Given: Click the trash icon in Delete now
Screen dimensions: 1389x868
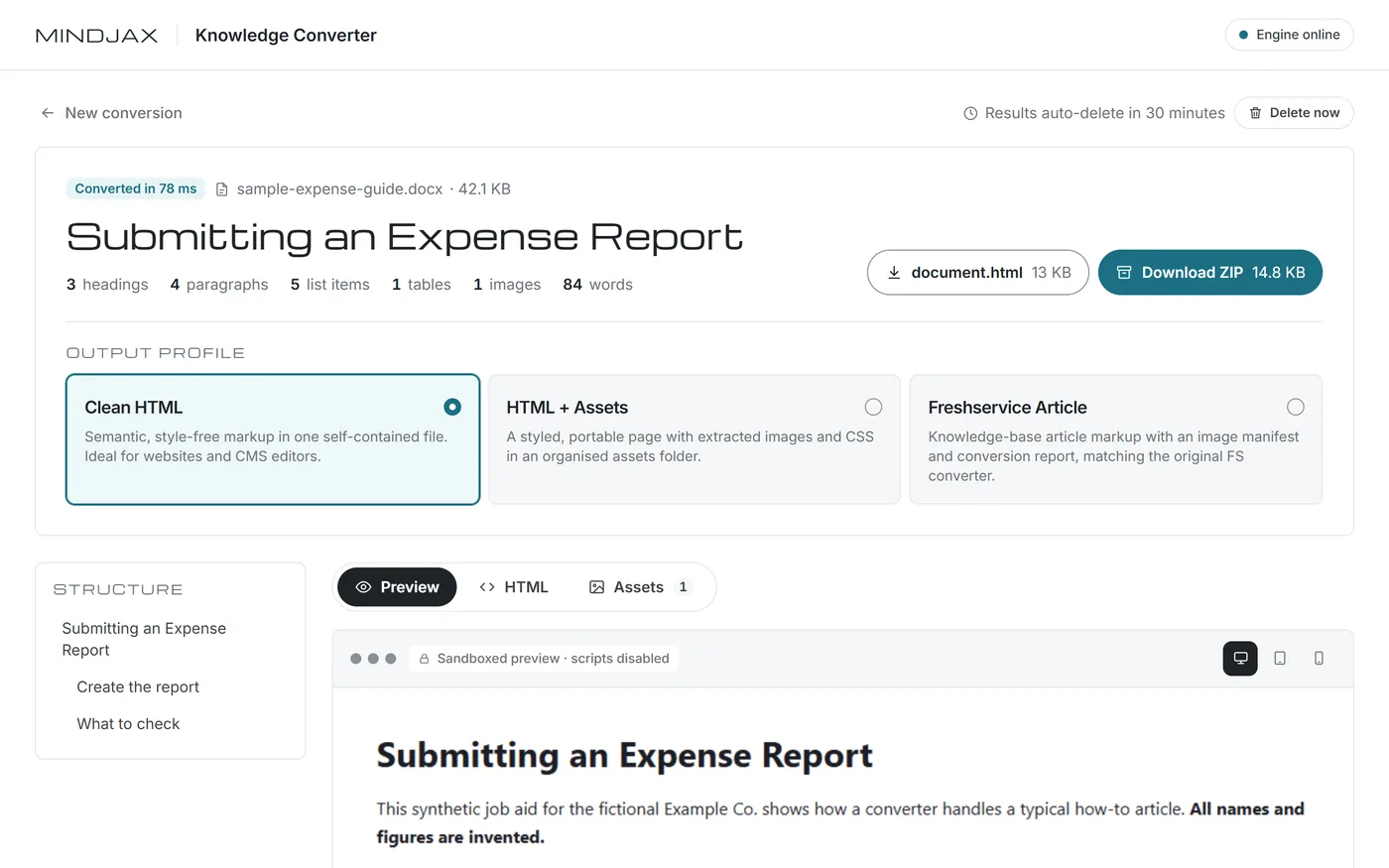Looking at the screenshot, I should coord(1255,113).
